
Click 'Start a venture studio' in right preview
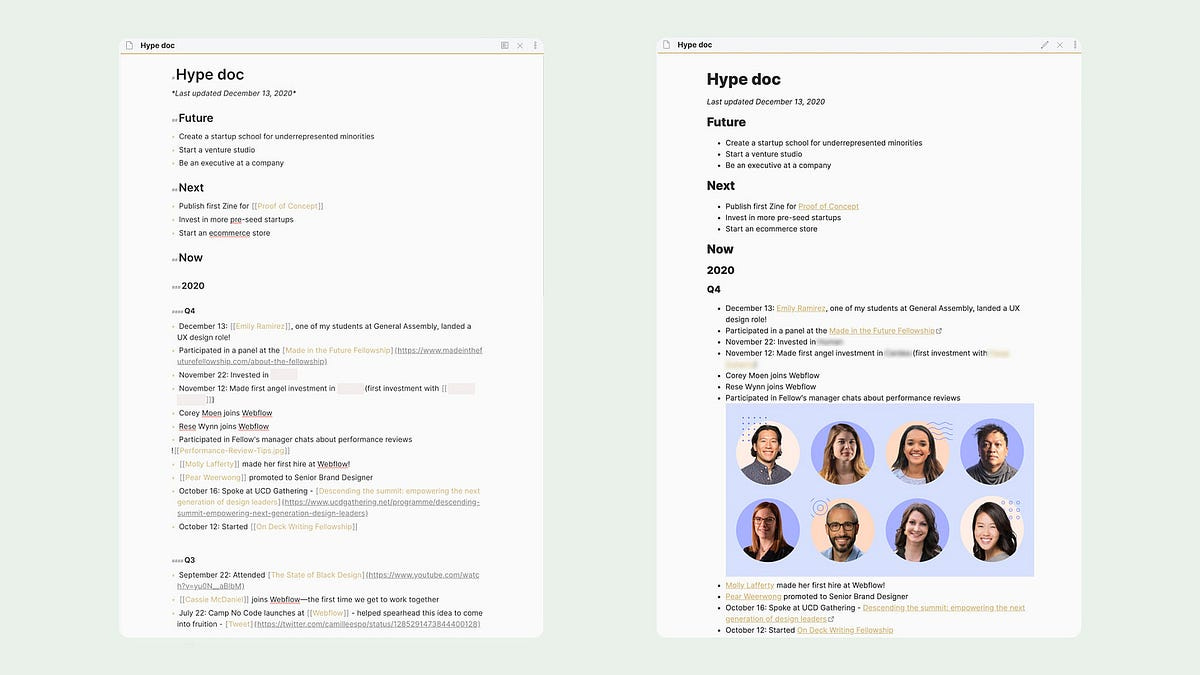coord(764,154)
